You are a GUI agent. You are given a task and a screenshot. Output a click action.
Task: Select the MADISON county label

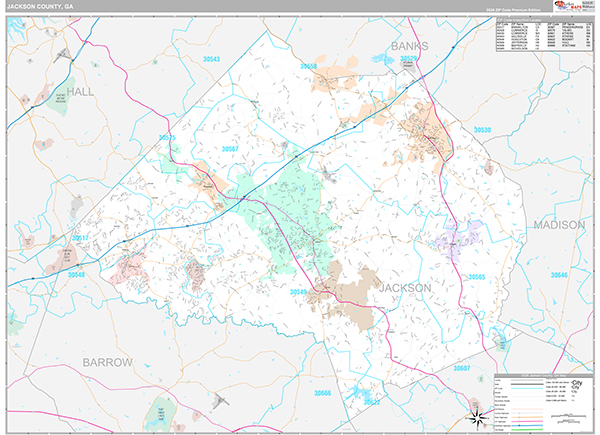pos(559,225)
